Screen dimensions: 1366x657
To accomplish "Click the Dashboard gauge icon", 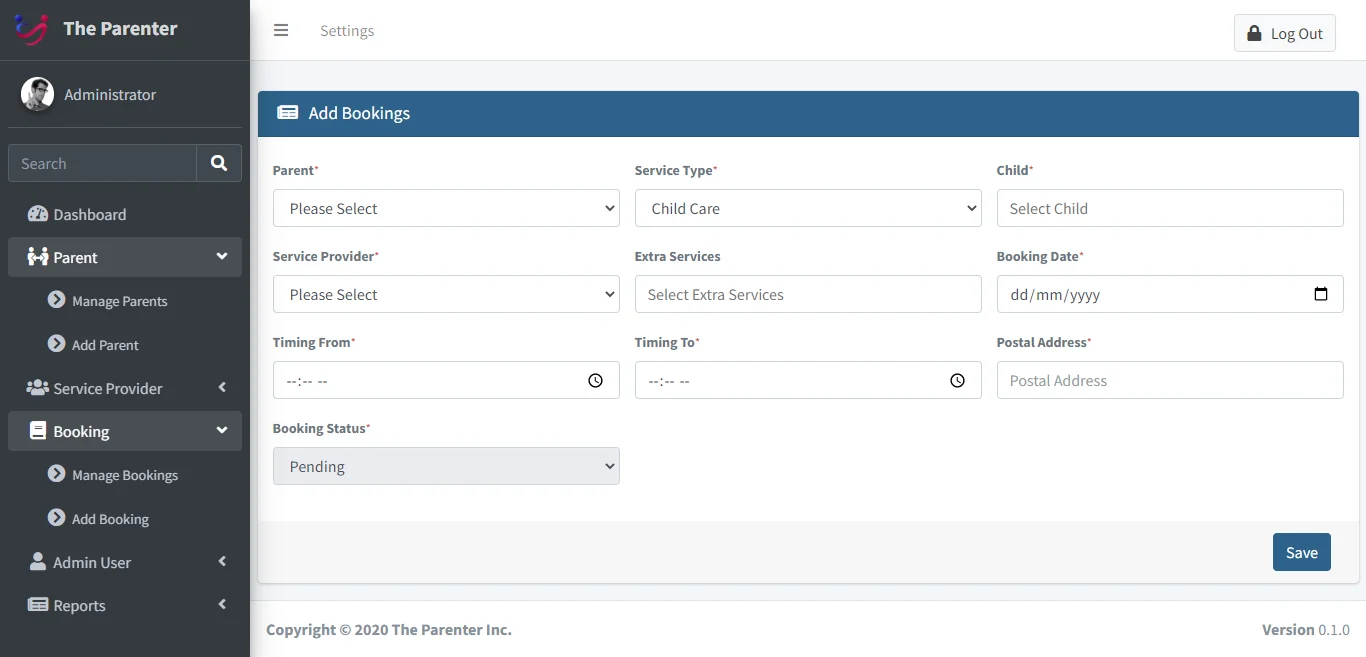I will click(x=38, y=214).
